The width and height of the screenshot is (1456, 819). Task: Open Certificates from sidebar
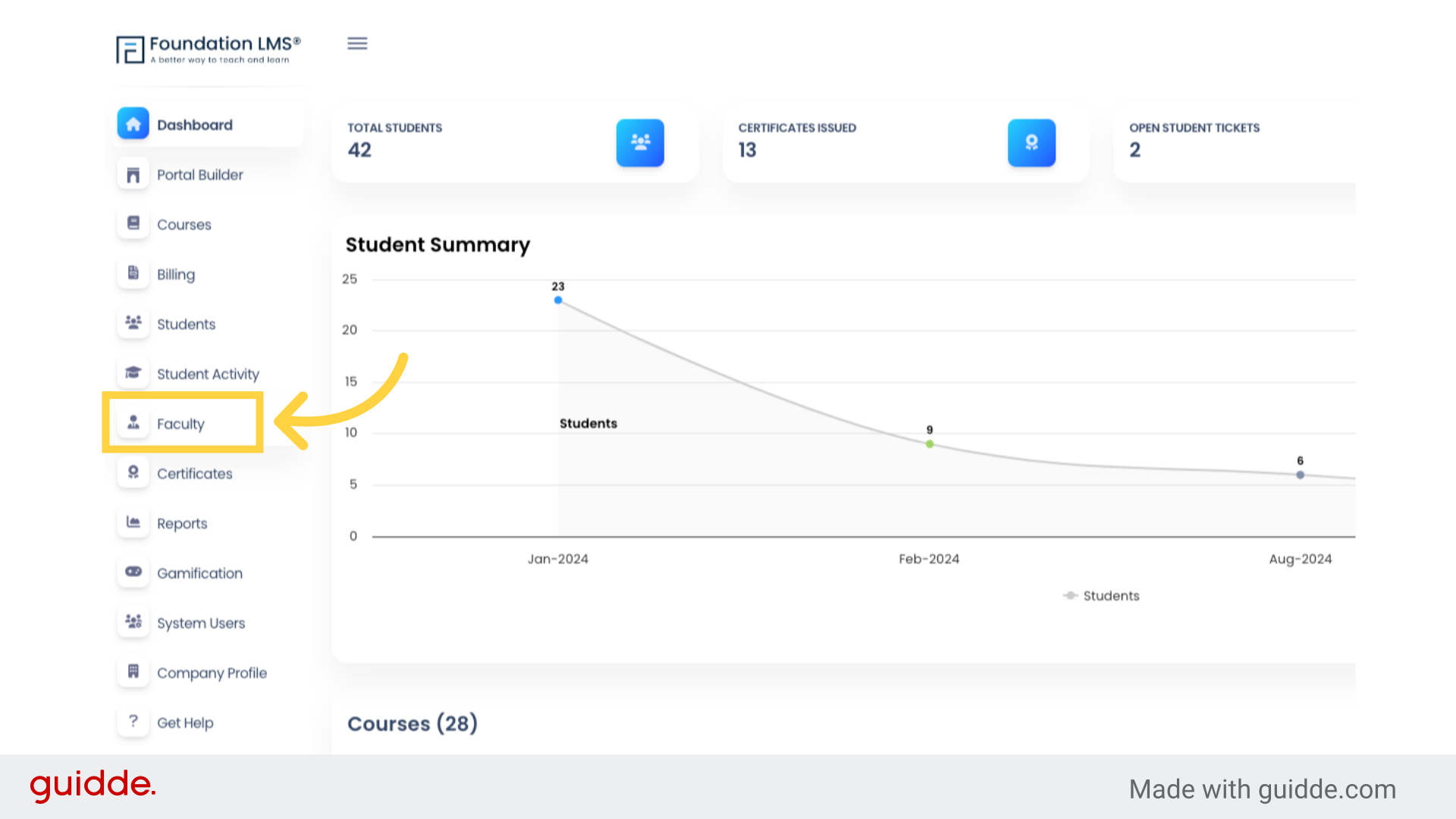click(195, 474)
